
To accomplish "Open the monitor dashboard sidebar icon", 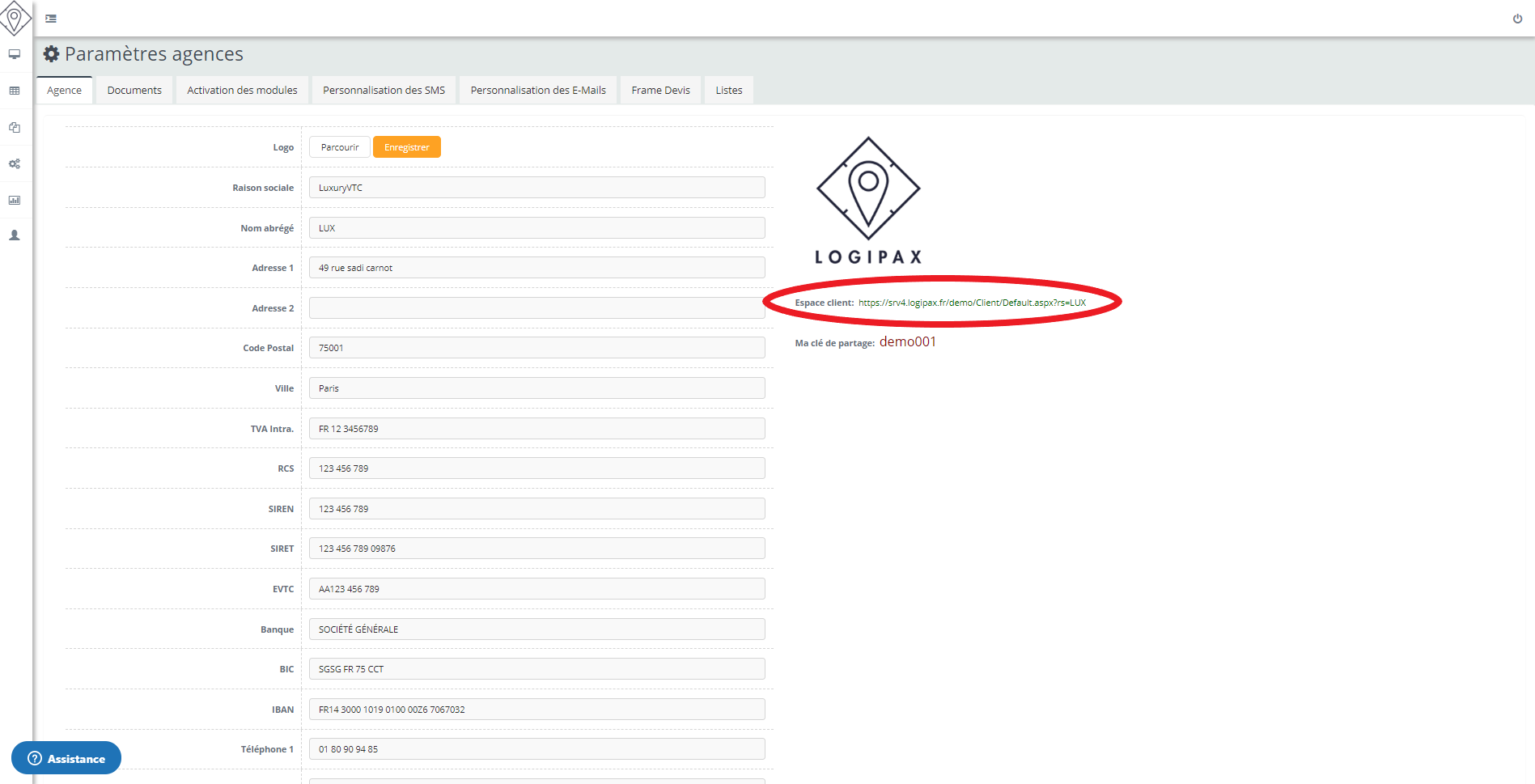I will coord(15,54).
